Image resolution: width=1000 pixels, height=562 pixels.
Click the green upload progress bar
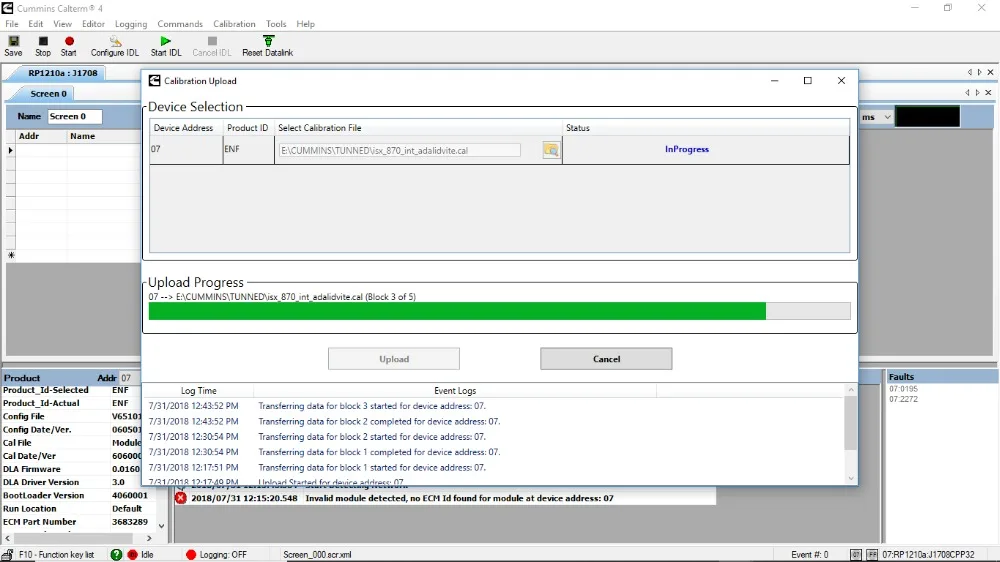[457, 311]
